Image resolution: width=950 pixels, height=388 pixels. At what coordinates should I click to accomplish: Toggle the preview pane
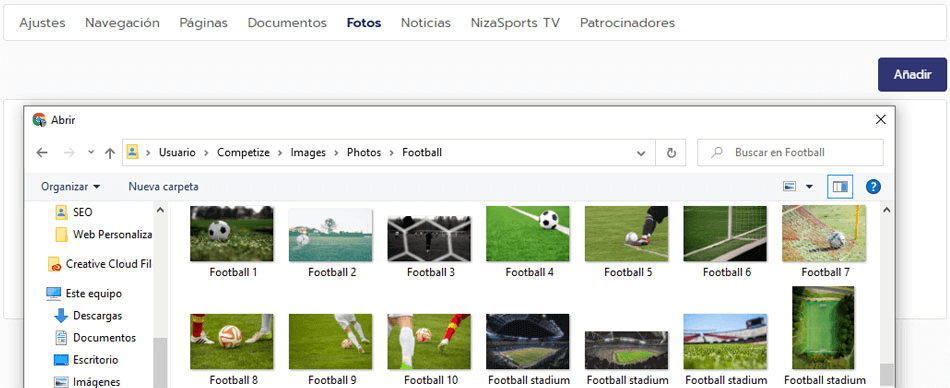tap(840, 187)
